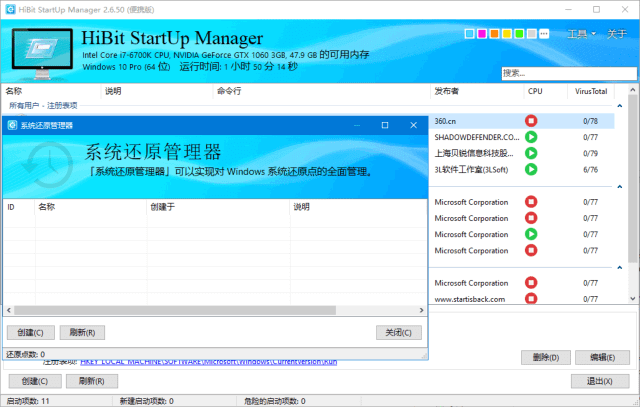Image resolution: width=640 pixels, height=407 pixels.
Task: Select 360.cn publisher cell
Action: click(445, 121)
